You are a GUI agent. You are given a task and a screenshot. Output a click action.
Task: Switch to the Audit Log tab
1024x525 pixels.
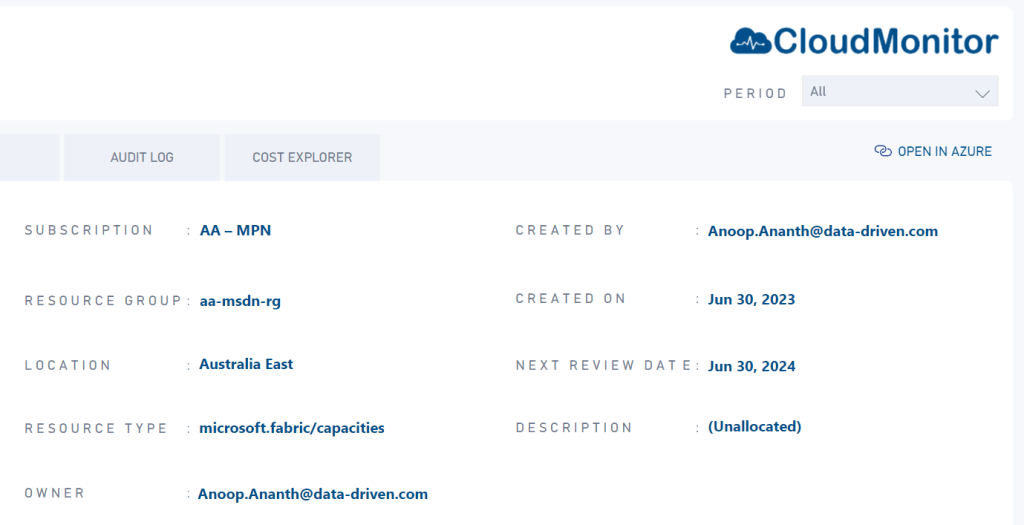pyautogui.click(x=142, y=157)
